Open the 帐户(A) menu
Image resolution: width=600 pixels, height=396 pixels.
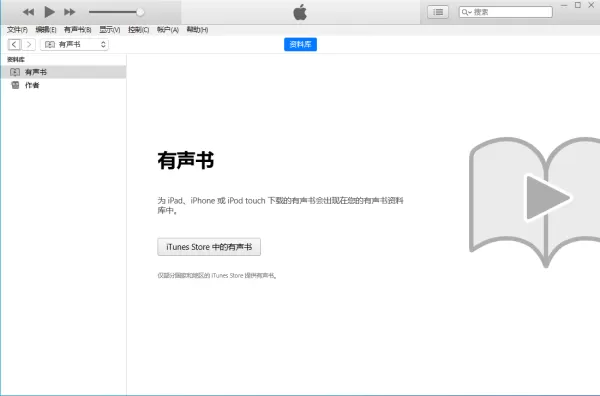pyautogui.click(x=168, y=29)
